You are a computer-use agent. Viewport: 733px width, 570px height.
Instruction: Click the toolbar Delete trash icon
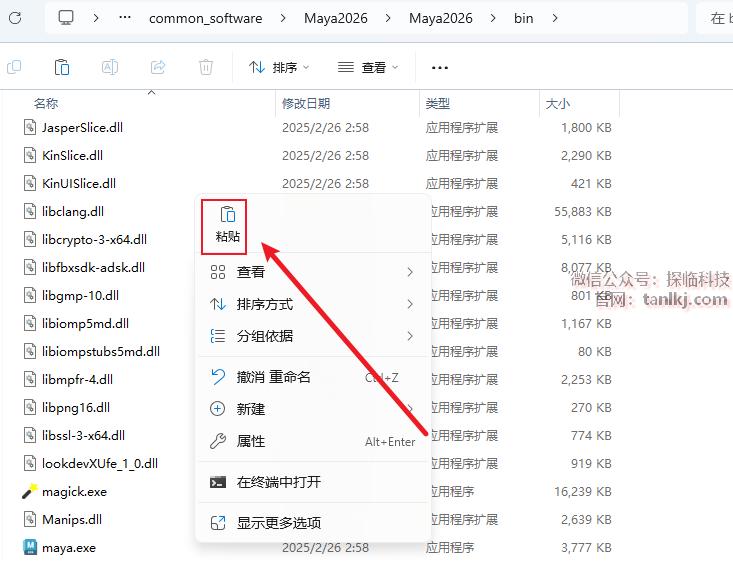pos(206,67)
